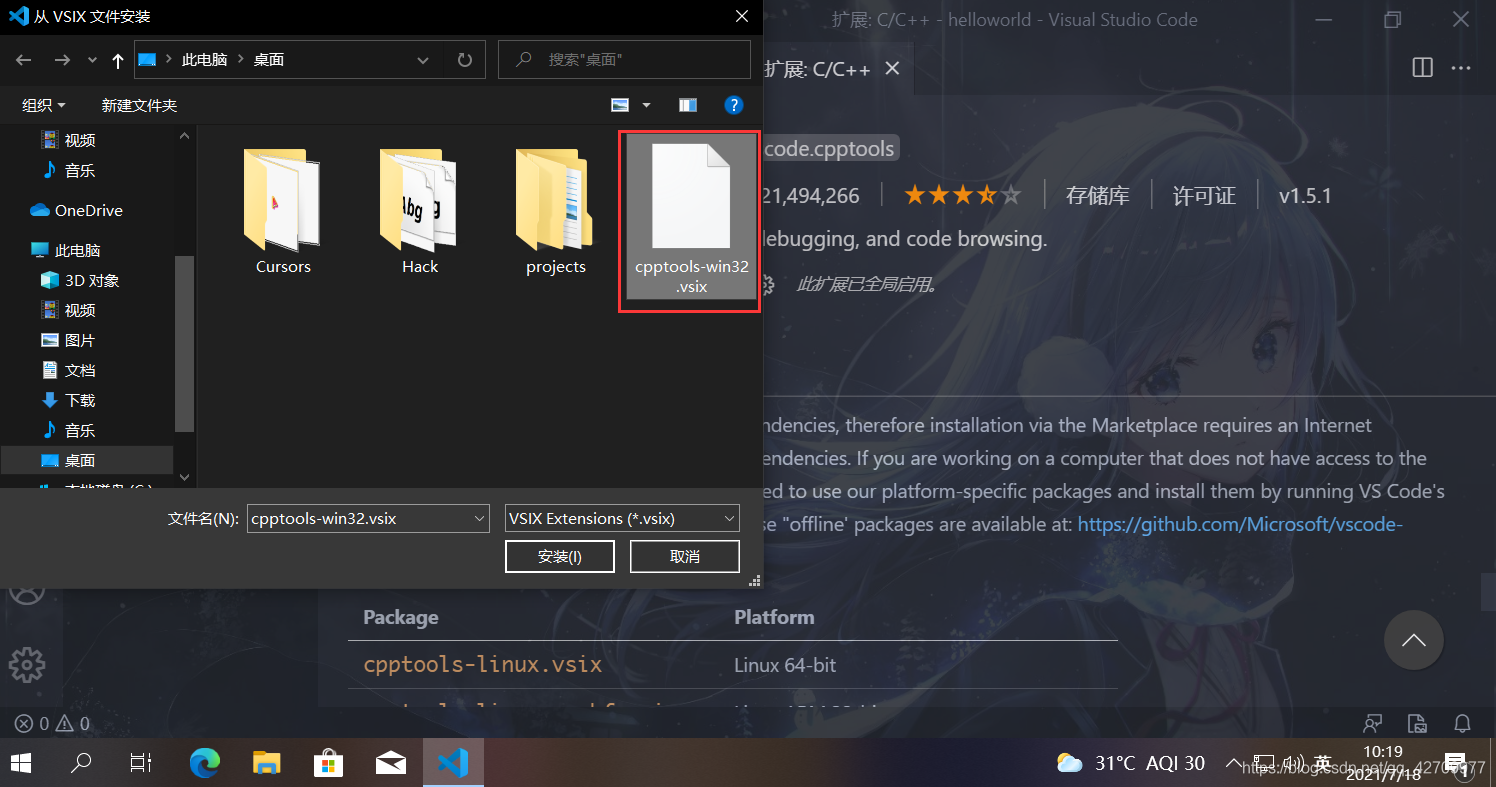Image resolution: width=1496 pixels, height=787 pixels.
Task: Open the 组织 menu
Action: click(44, 105)
